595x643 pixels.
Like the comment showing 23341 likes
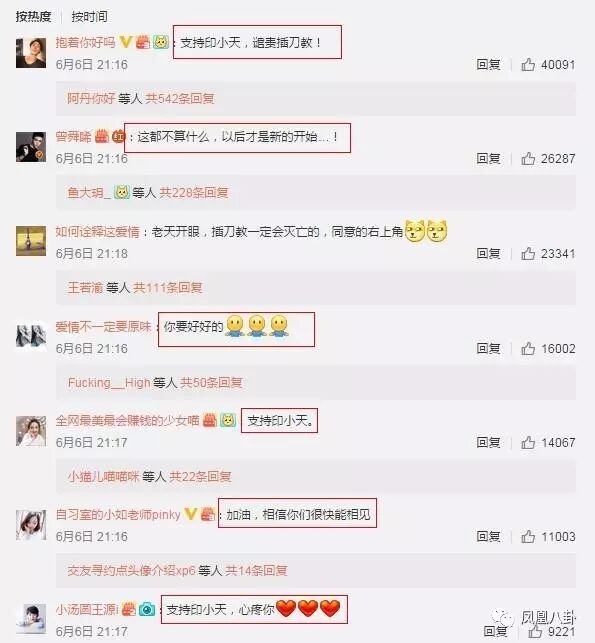[528, 253]
